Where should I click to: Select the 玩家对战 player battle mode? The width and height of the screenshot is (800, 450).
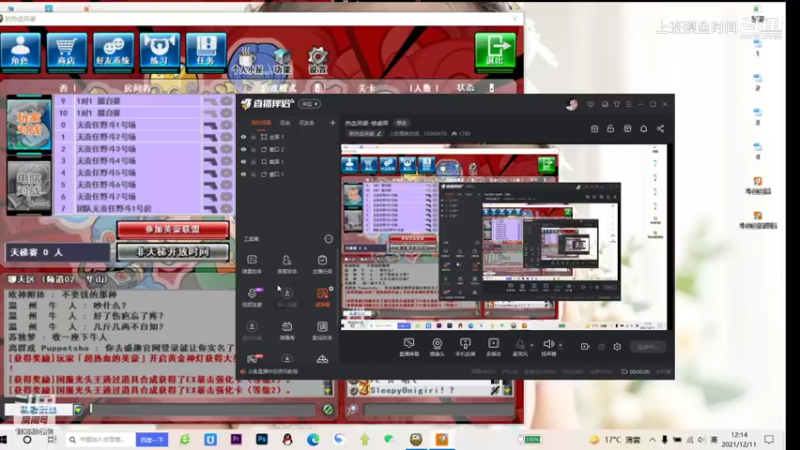point(29,124)
